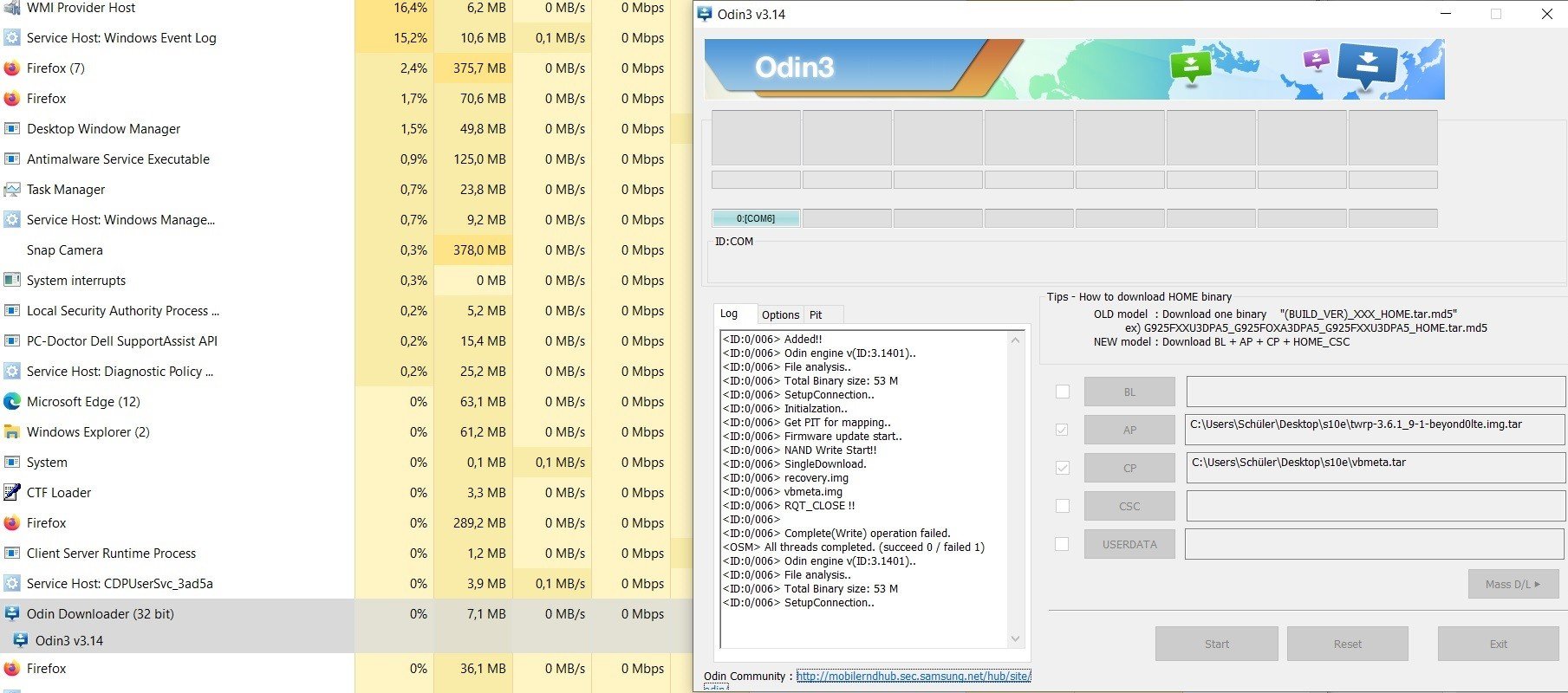Toggle the CSC checkbox in Odin3

click(x=1063, y=506)
